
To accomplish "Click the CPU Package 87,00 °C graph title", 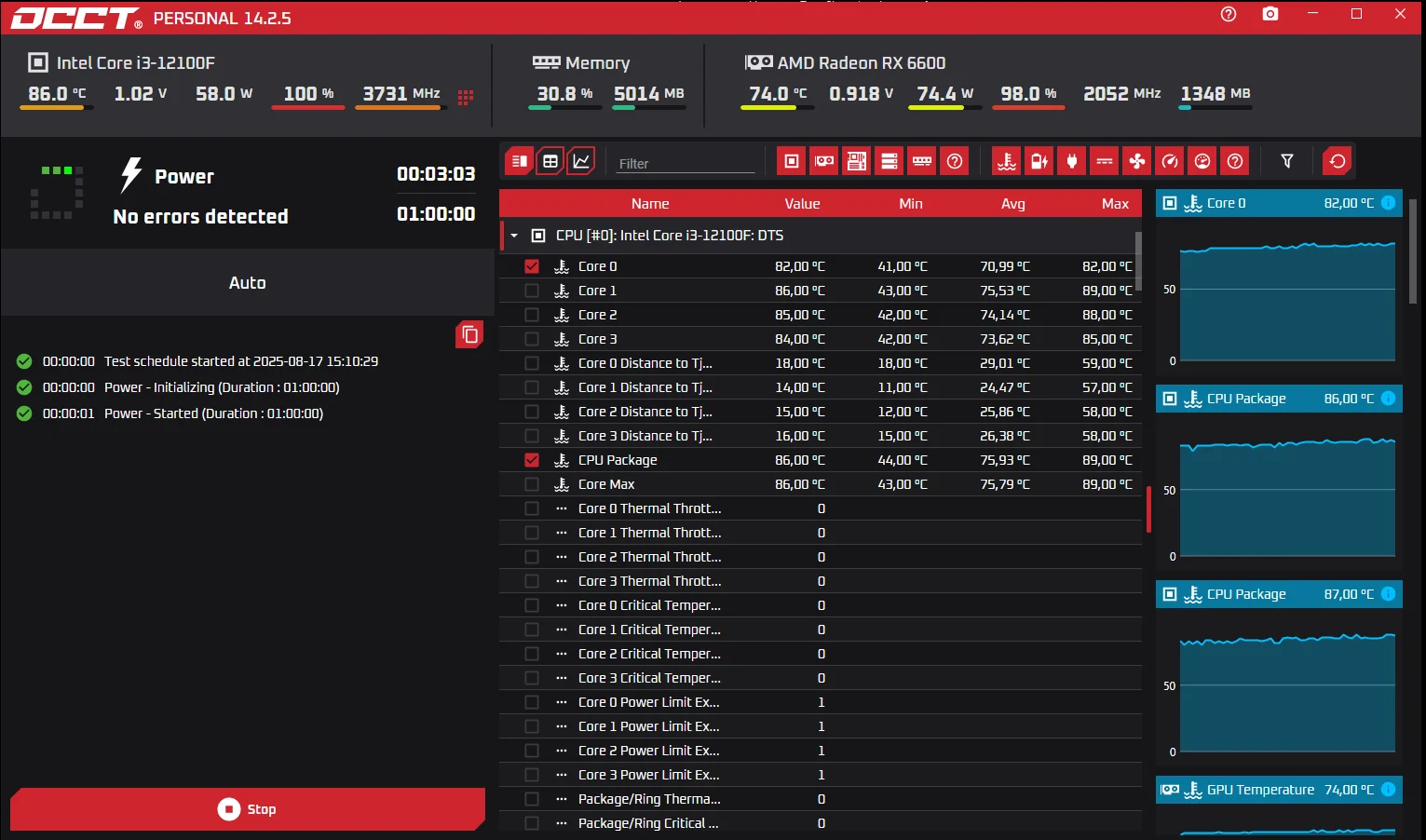I will click(x=1246, y=594).
